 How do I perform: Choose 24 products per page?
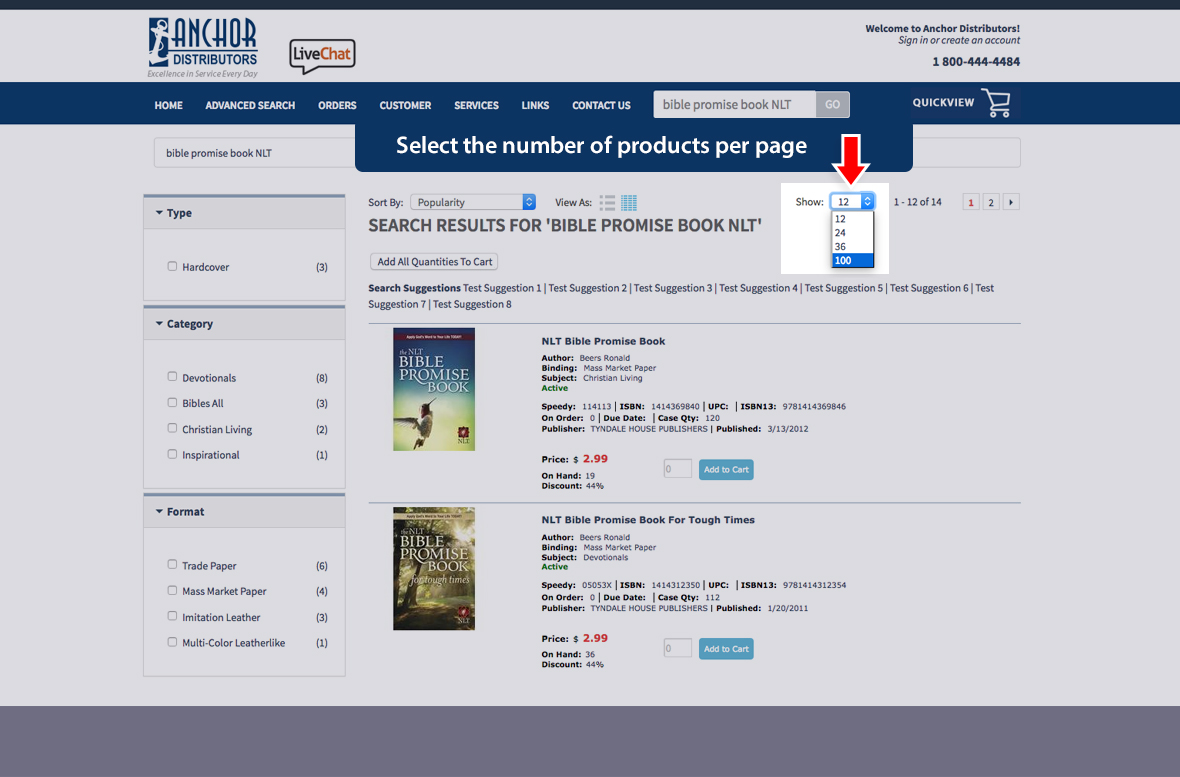pos(853,233)
